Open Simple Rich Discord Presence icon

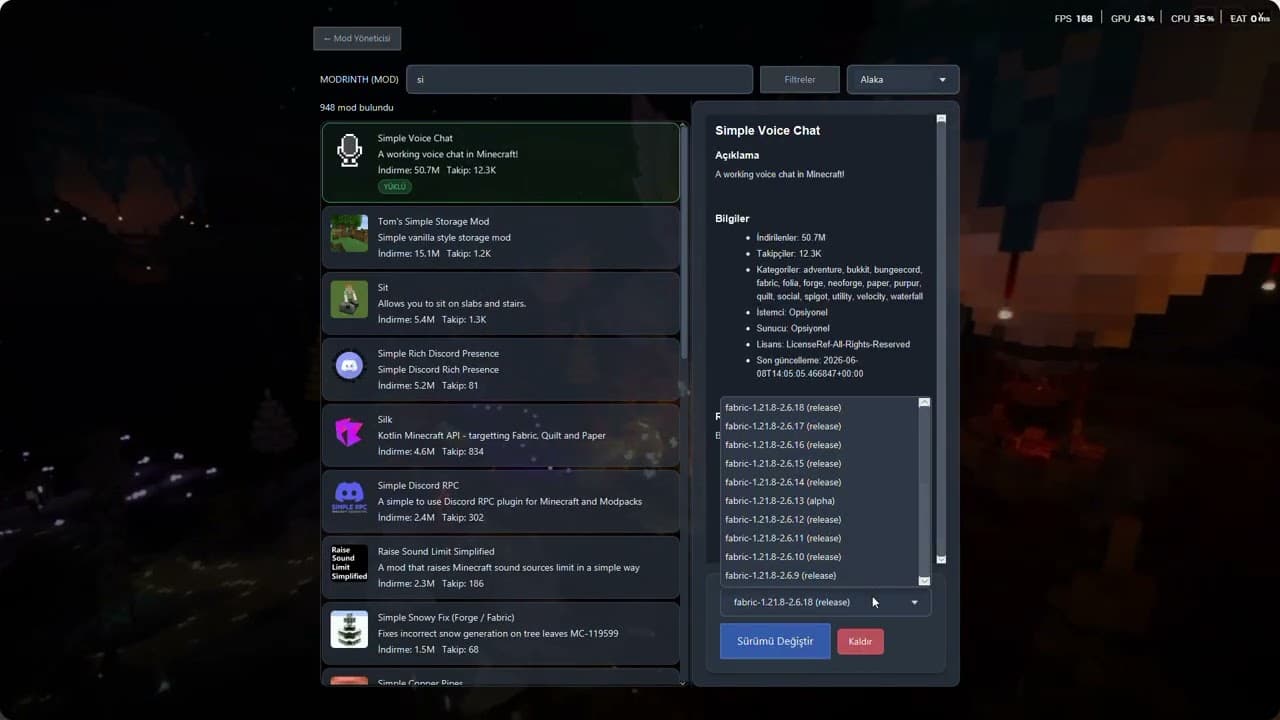pos(349,365)
